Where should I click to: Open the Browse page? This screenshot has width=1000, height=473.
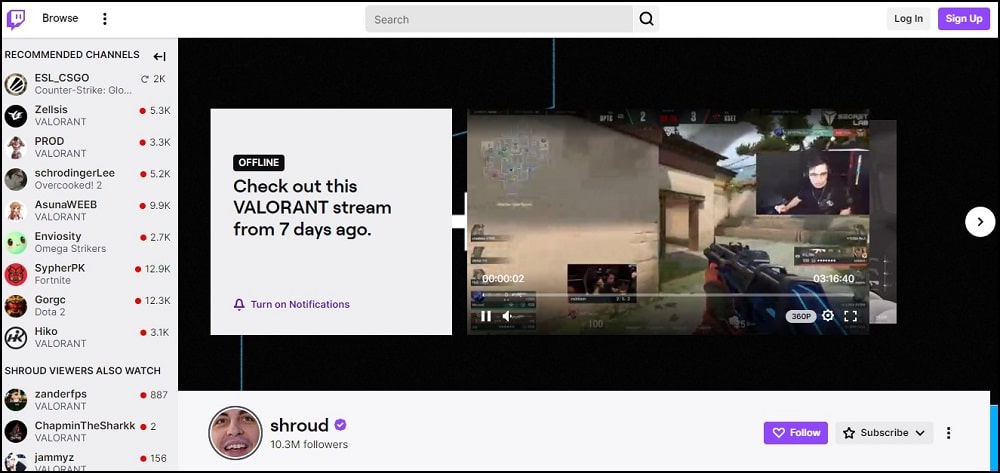point(60,18)
